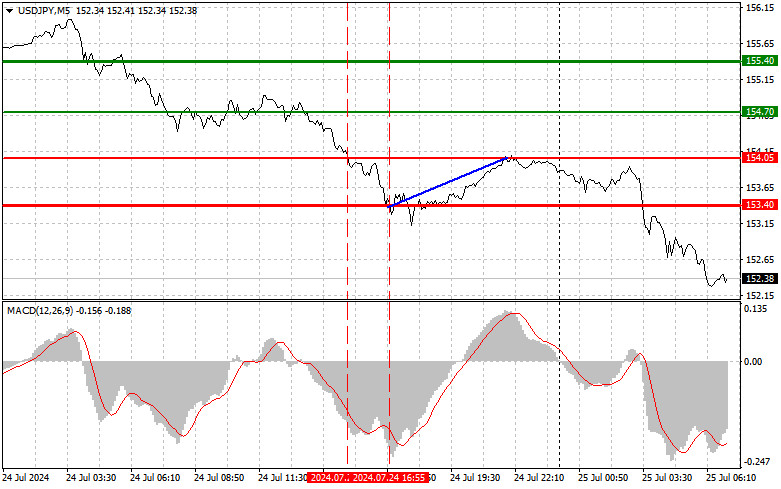Click the 156.15 price axis value
This screenshot has height=489, width=781.
(x=760, y=8)
